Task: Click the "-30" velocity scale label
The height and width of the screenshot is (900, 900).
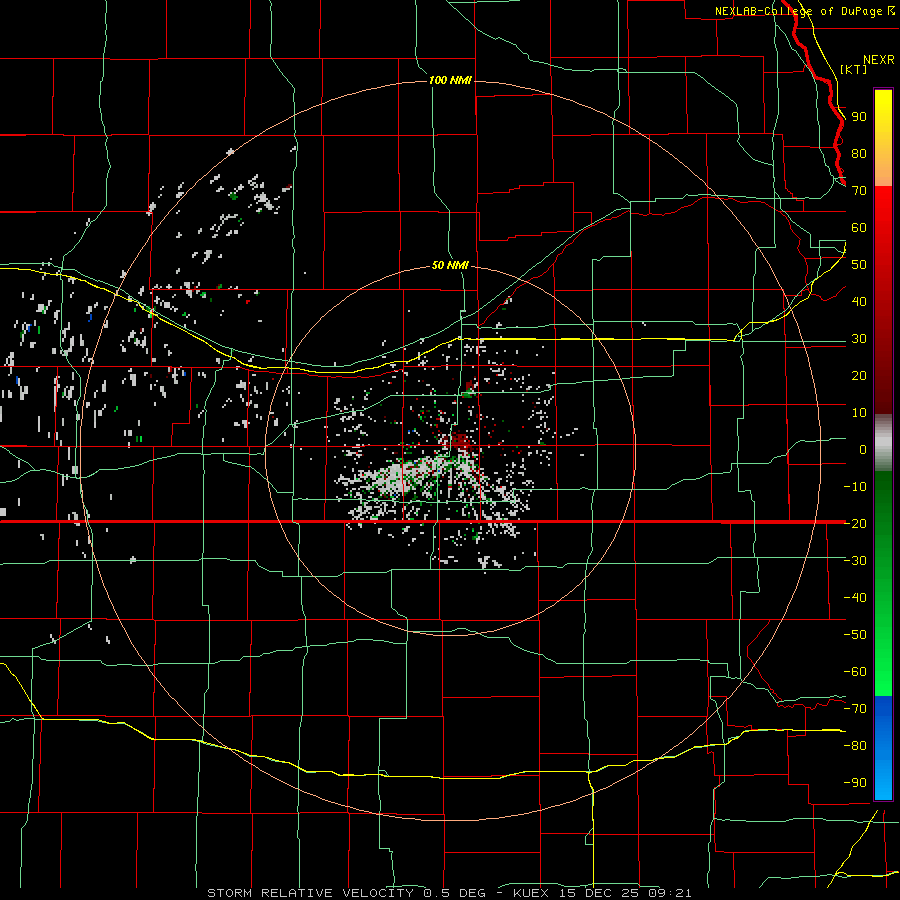Action: [x=855, y=561]
